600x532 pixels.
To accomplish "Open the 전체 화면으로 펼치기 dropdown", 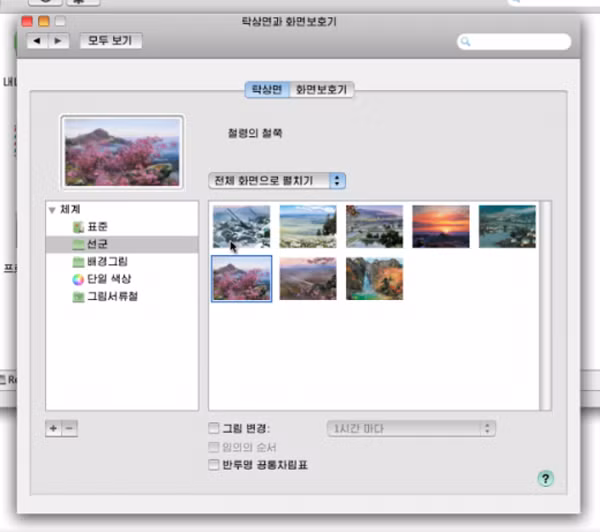I will point(277,180).
